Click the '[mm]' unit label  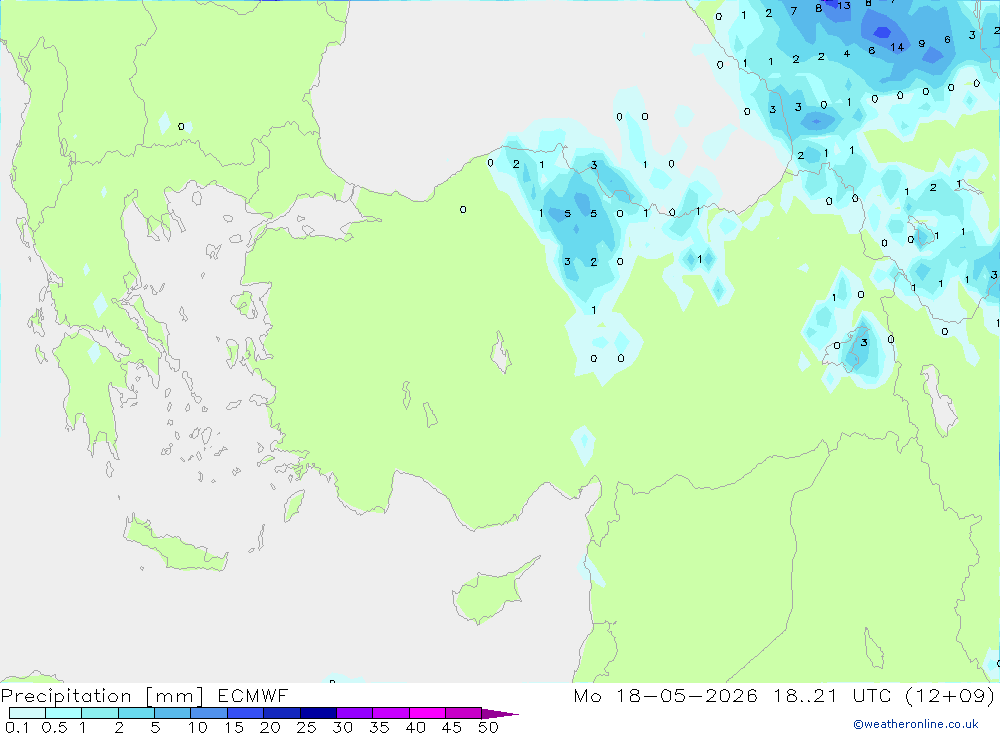tap(175, 696)
